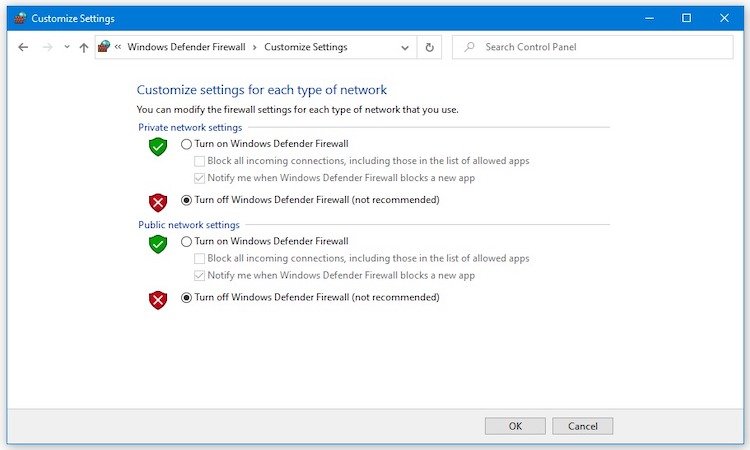The height and width of the screenshot is (450, 750).
Task: Click the forward navigation arrow
Action: coord(48,47)
